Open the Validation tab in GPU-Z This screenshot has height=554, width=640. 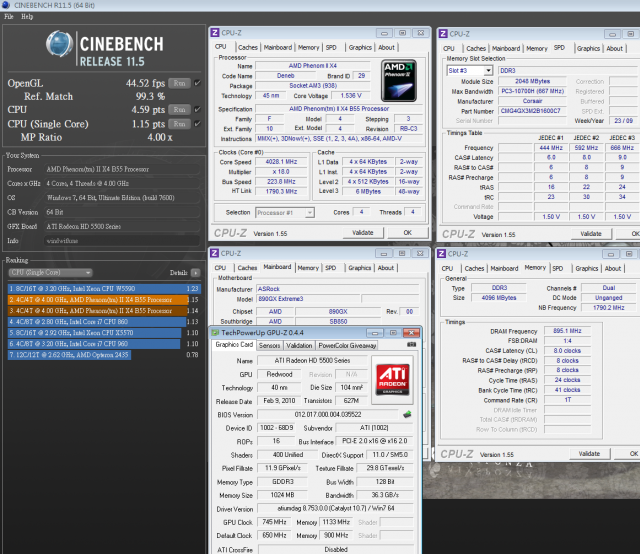click(299, 346)
